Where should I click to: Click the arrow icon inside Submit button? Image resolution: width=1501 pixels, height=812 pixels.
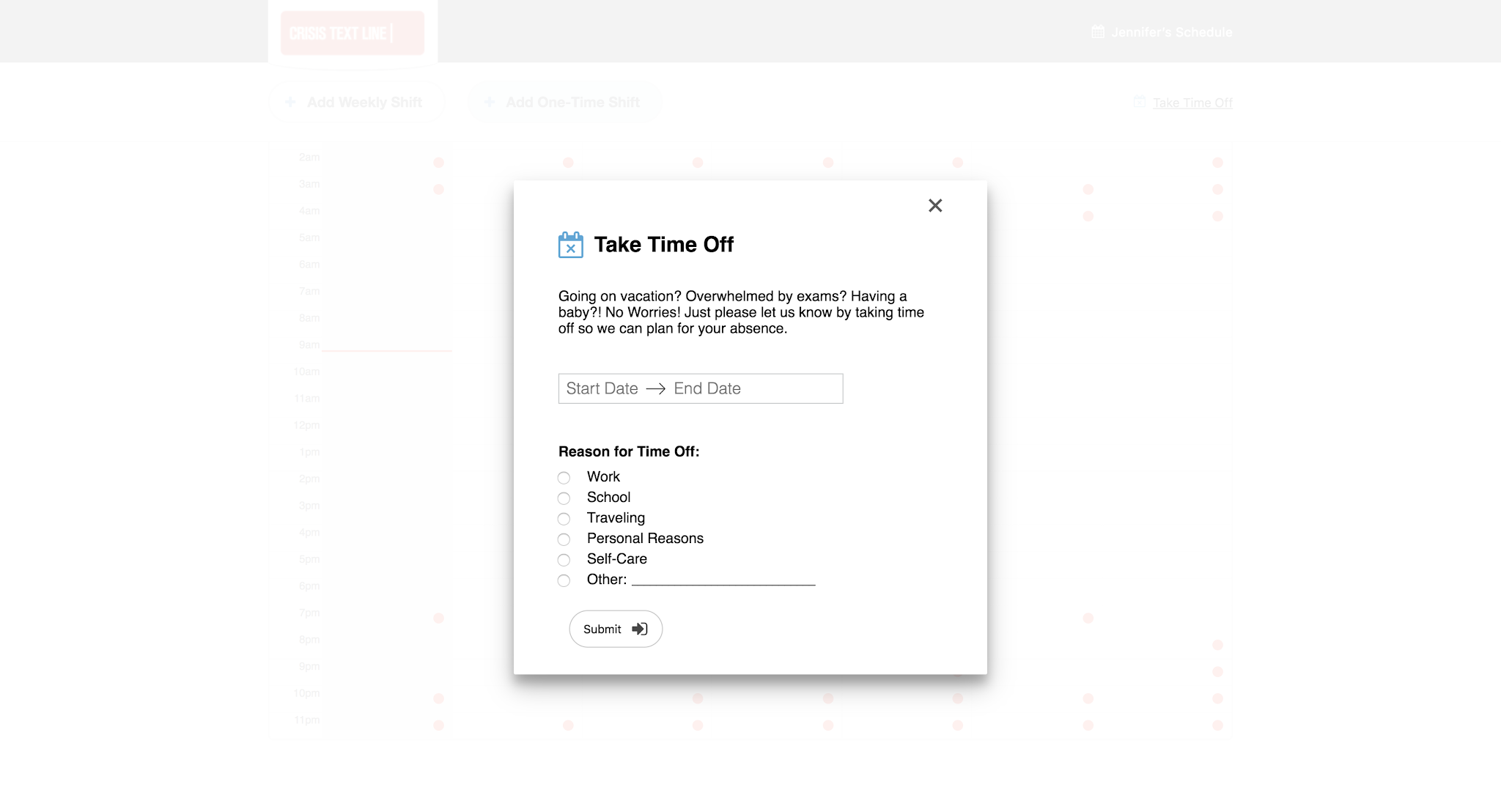[x=640, y=629]
